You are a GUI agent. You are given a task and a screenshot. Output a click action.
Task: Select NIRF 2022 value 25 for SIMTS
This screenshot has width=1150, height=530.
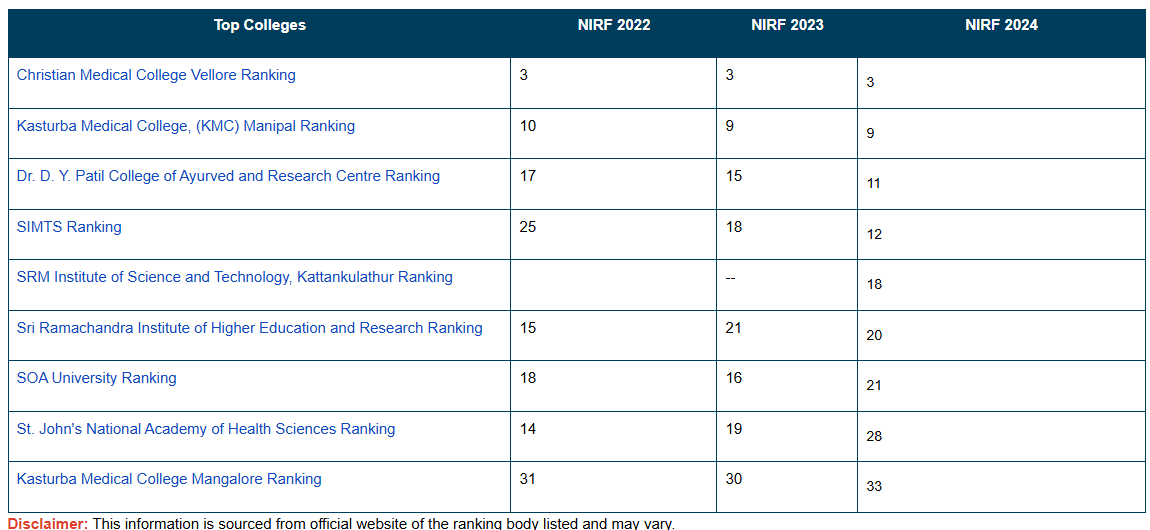(x=527, y=227)
